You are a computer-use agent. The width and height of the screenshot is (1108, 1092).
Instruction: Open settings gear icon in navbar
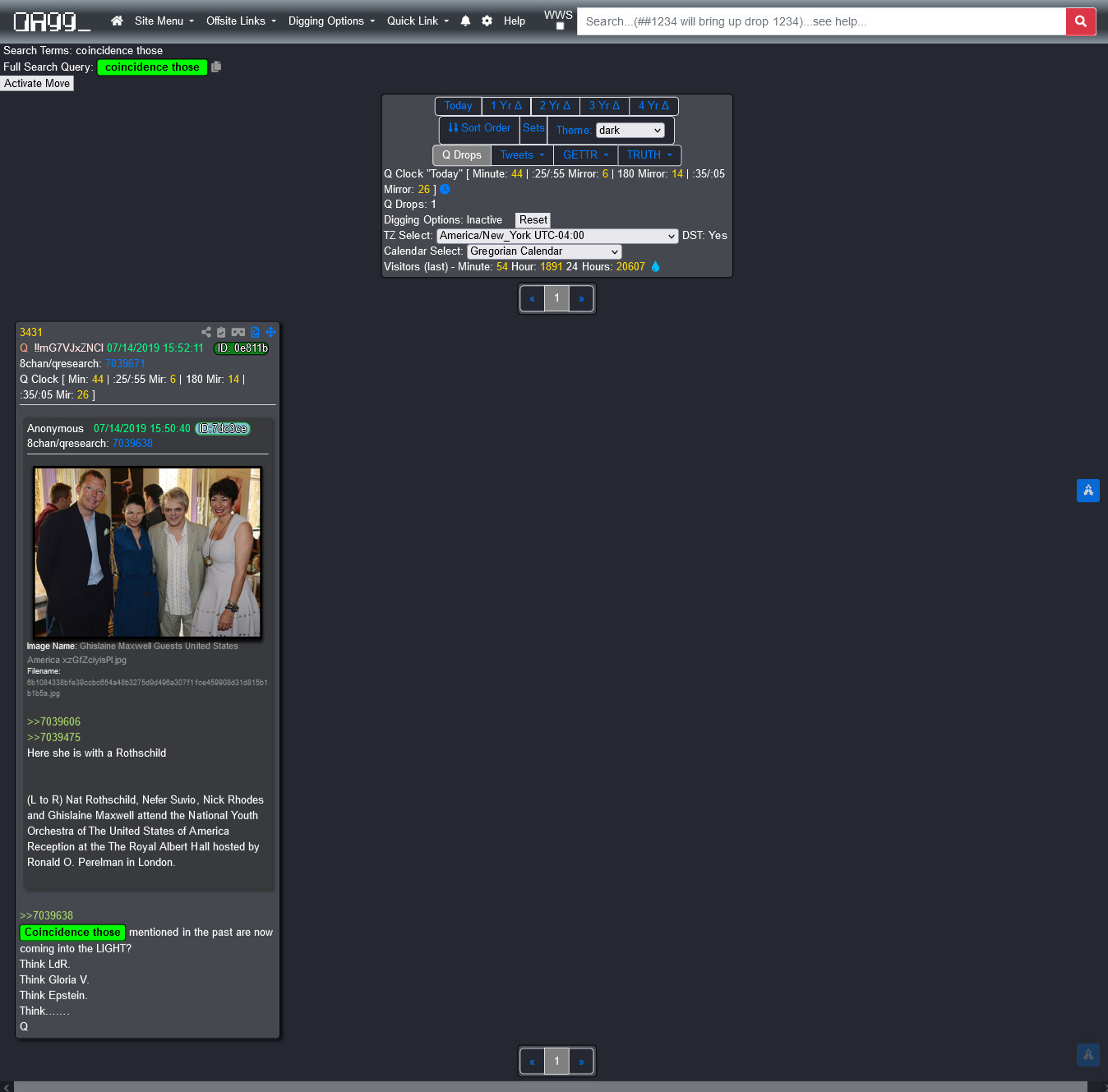pos(487,21)
